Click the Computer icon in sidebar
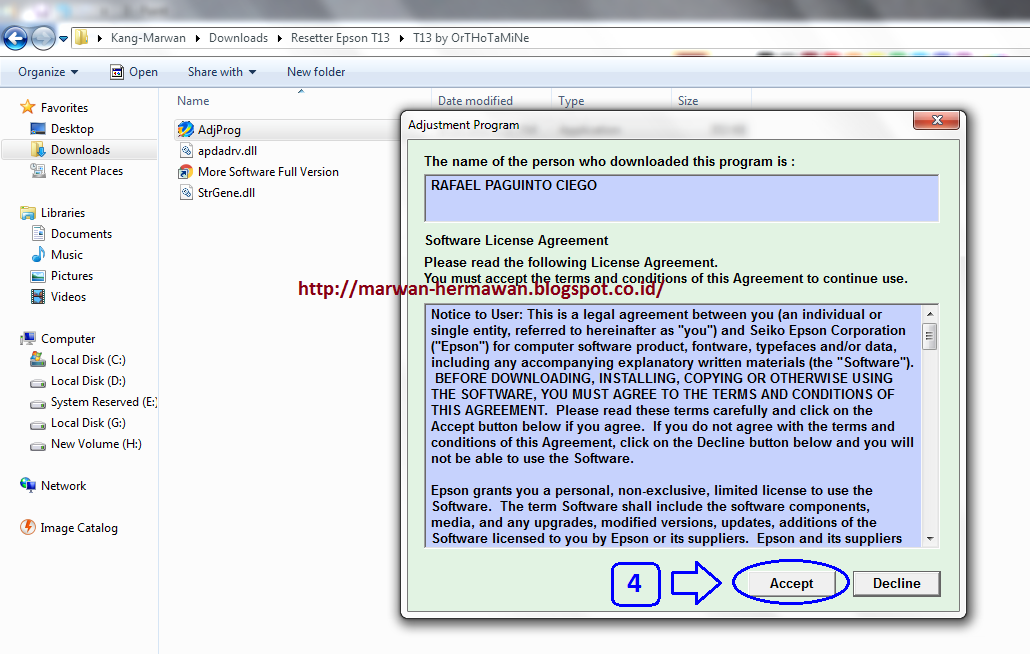This screenshot has width=1030, height=654. tap(28, 339)
